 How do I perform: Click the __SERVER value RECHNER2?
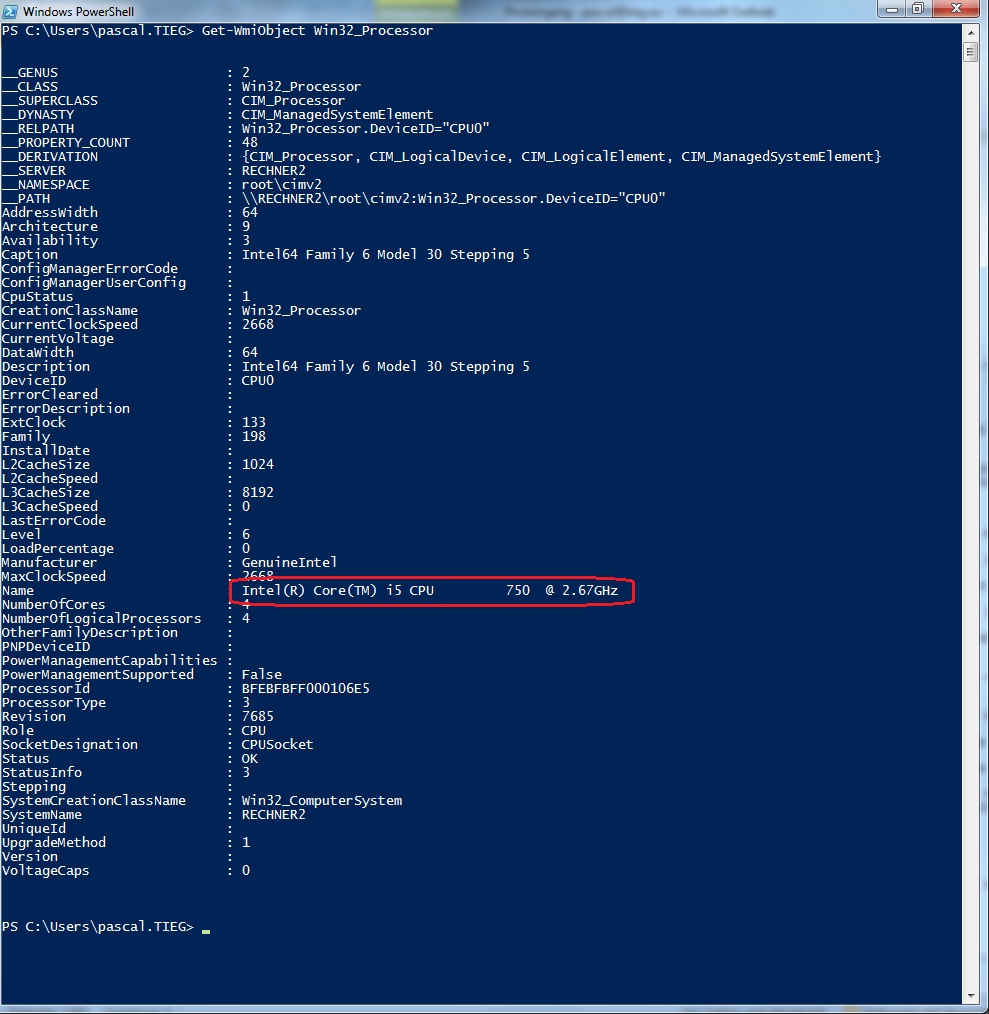click(x=274, y=171)
